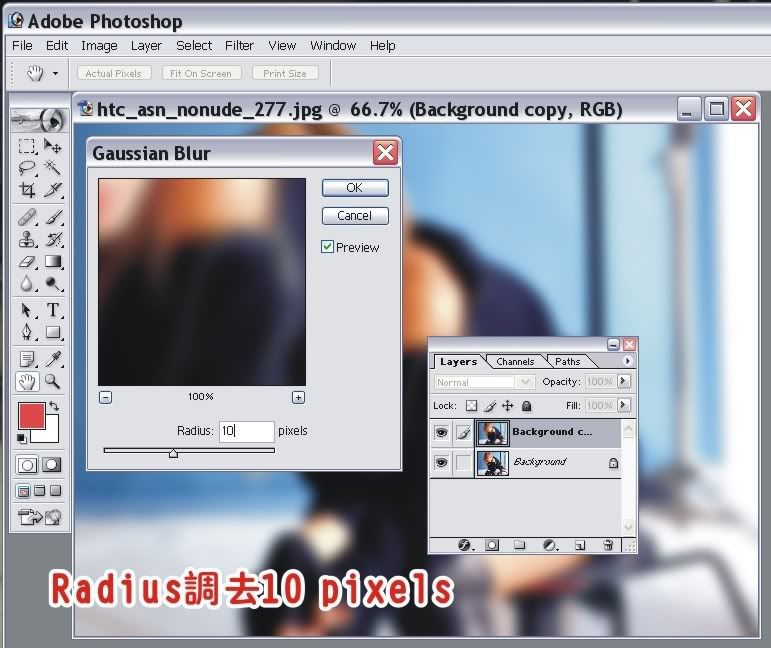
Task: Create a new layer set folder
Action: [520, 545]
